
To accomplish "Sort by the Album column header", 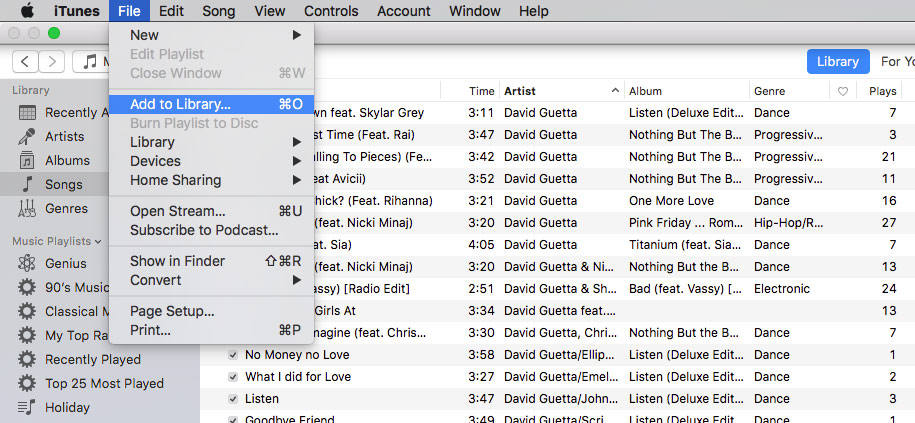I will click(686, 91).
